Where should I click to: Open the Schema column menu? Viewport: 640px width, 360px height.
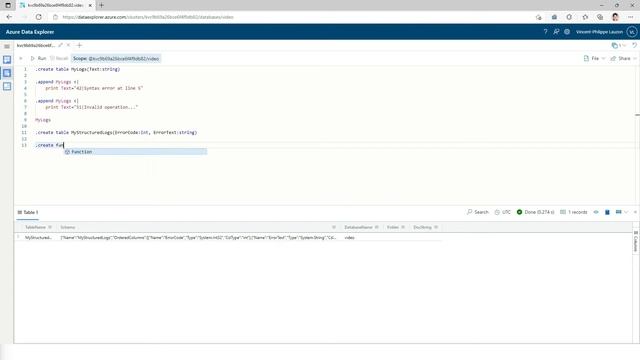[x=333, y=227]
